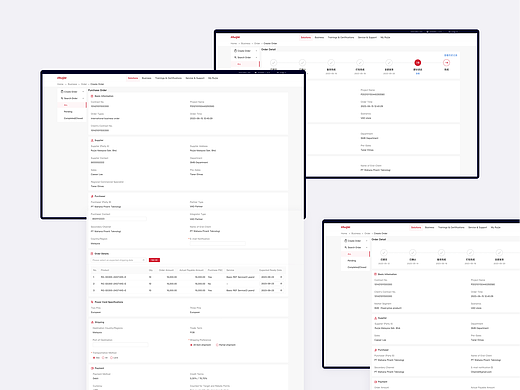Image resolution: width=520 pixels, height=390 pixels.
Task: Click the red button beside shipping date dropdown
Action: [154, 260]
